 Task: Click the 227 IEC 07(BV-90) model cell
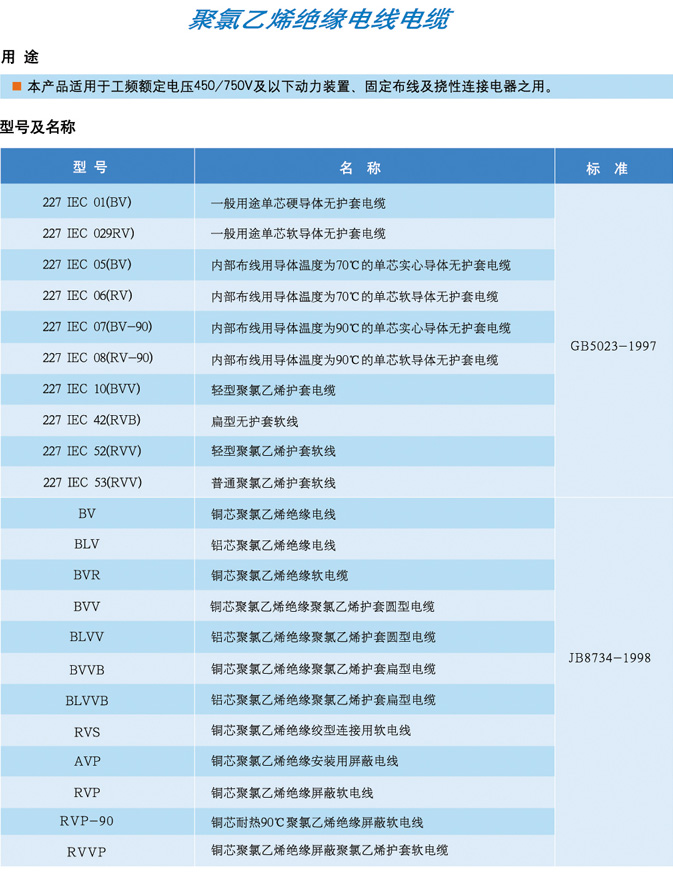point(97,327)
